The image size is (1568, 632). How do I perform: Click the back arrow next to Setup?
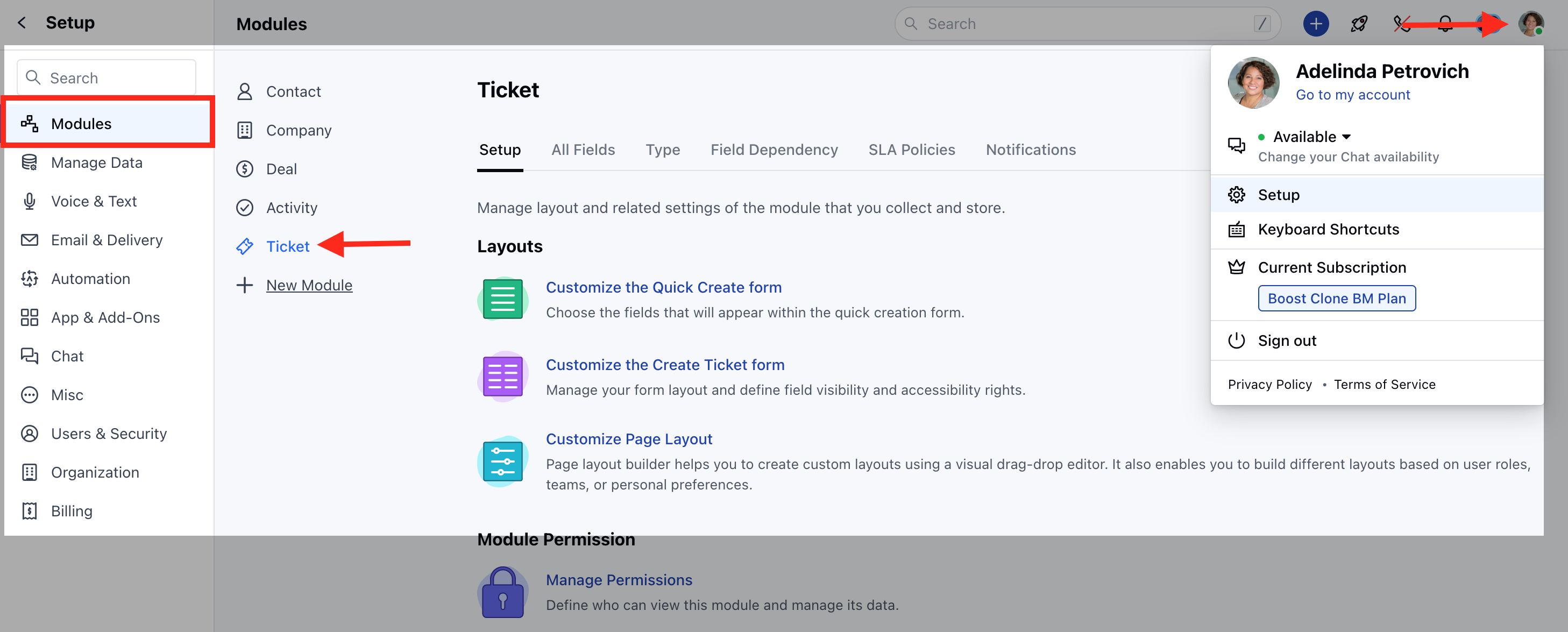pyautogui.click(x=22, y=23)
